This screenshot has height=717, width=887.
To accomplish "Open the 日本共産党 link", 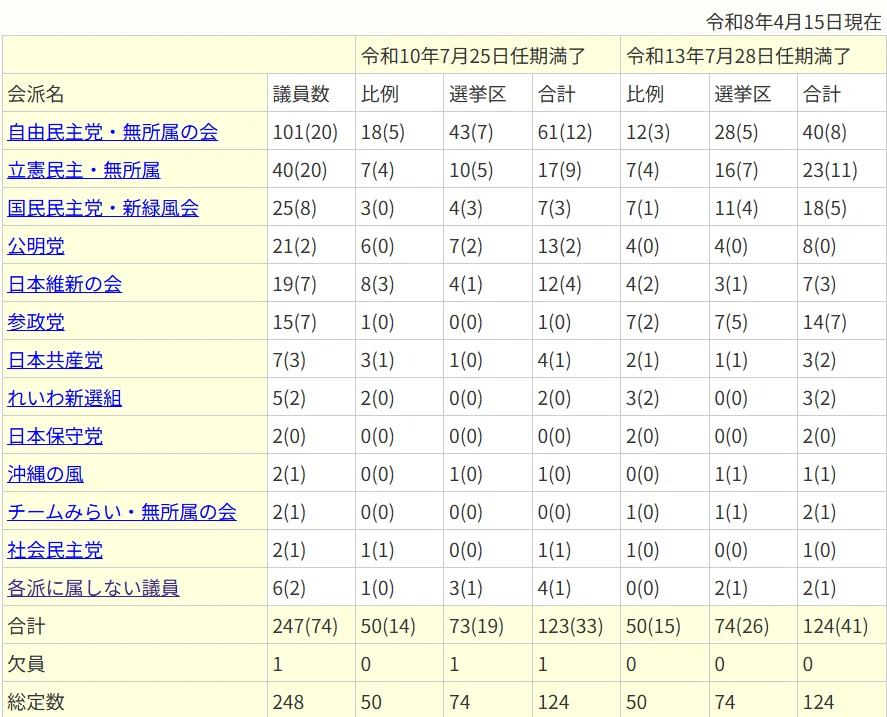I will [x=55, y=360].
